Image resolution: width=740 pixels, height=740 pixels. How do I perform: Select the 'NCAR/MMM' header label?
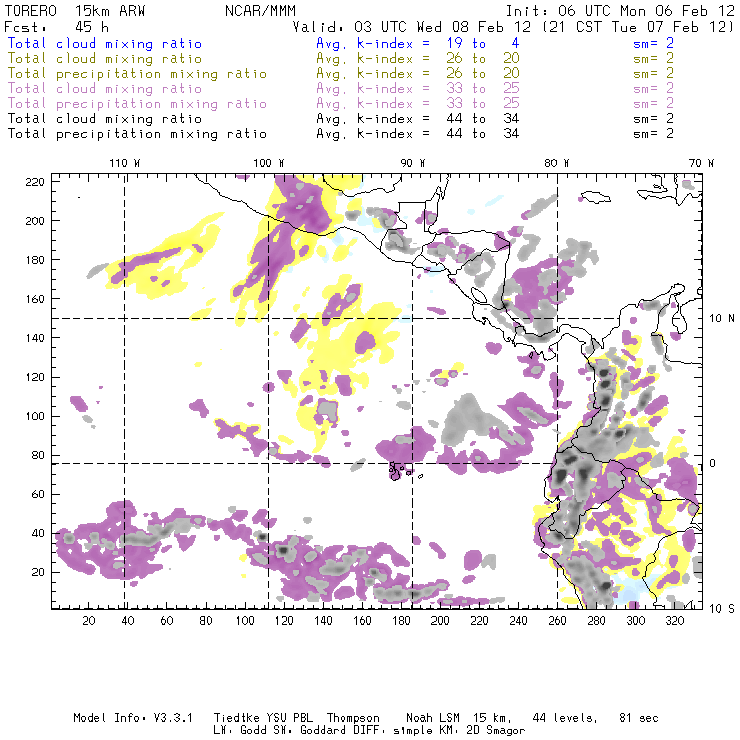pos(260,10)
